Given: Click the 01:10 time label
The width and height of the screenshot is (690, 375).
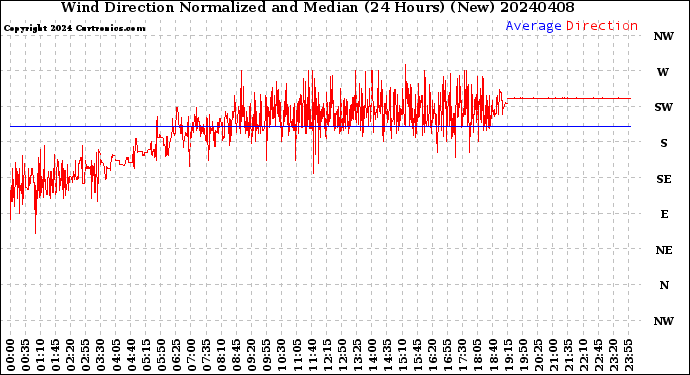Looking at the screenshot, I should click(x=41, y=355).
